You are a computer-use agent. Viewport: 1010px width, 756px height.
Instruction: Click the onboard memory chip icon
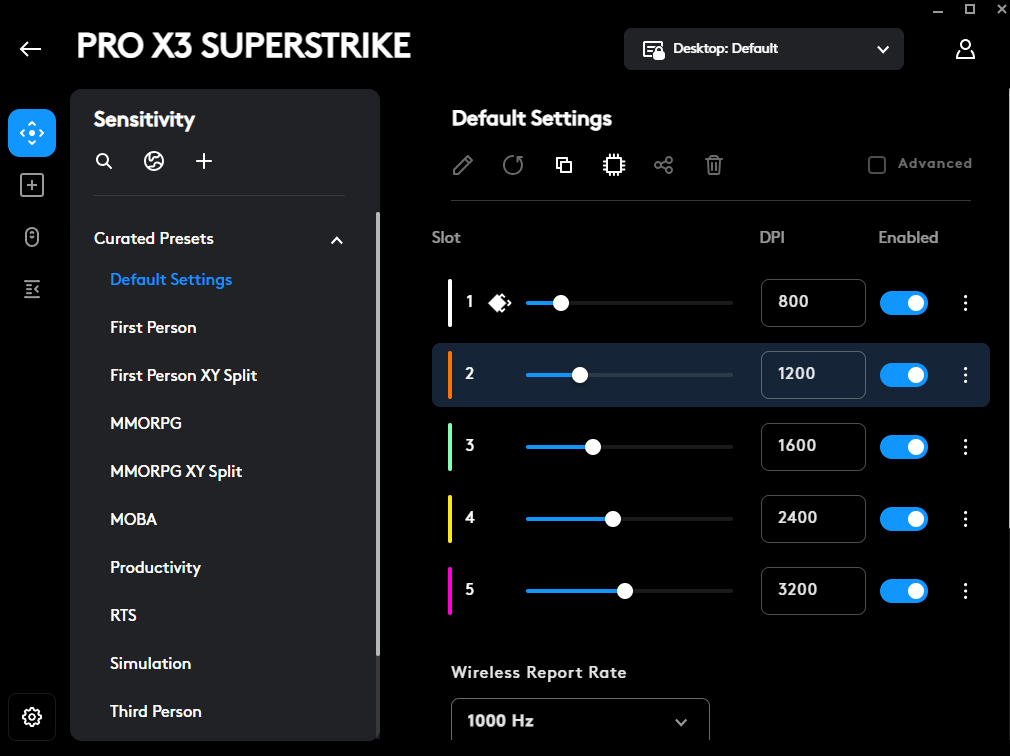pos(614,165)
